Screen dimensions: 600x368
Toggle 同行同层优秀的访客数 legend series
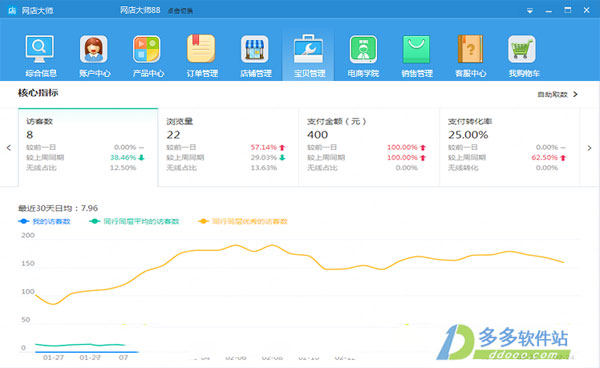click(243, 221)
